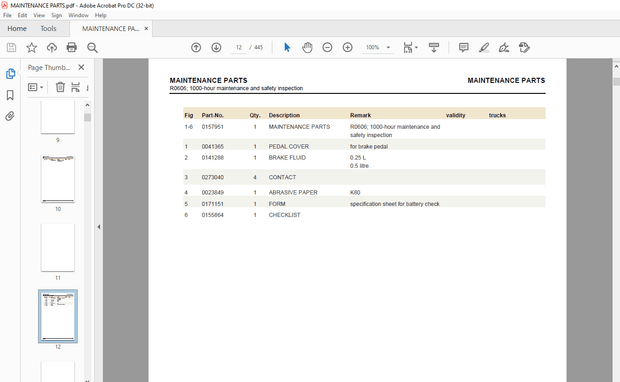Click the FORM description text
Viewport: 620px width, 382px height.
point(277,204)
